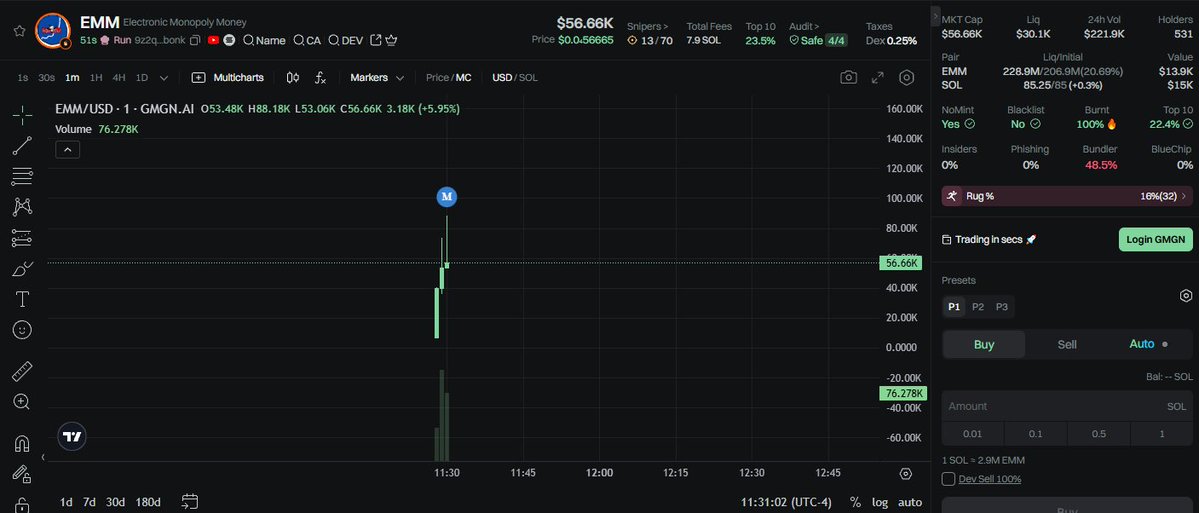Open Multicharts

[x=228, y=77]
